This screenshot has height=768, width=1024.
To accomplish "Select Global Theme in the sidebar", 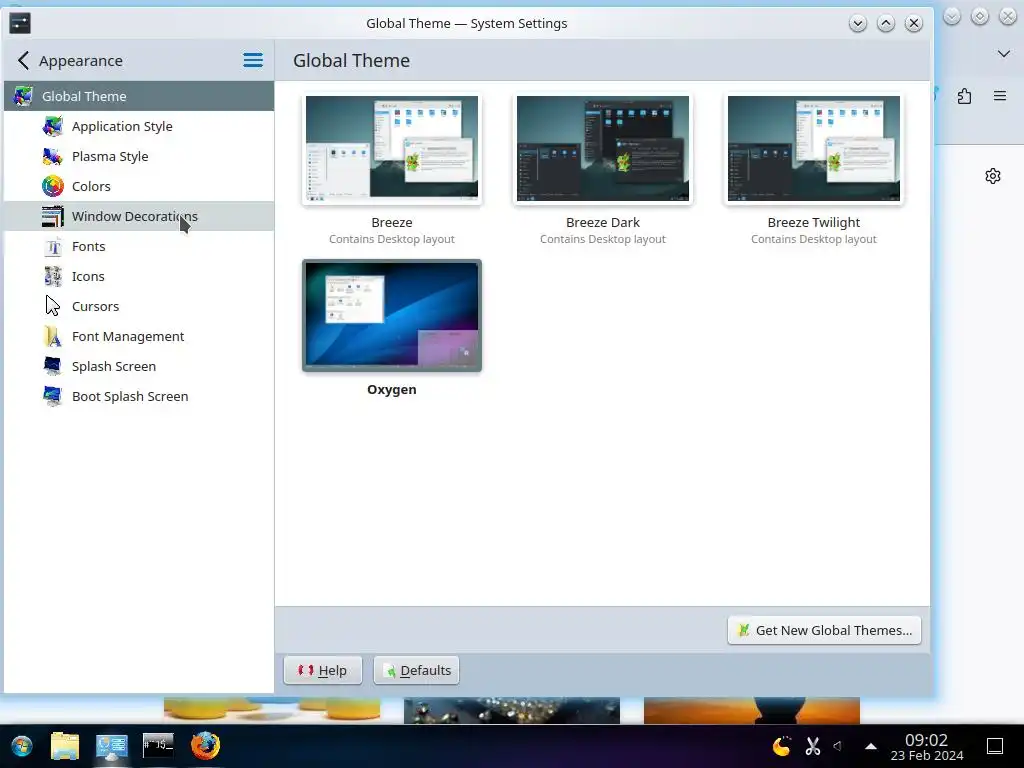I will pyautogui.click(x=138, y=96).
